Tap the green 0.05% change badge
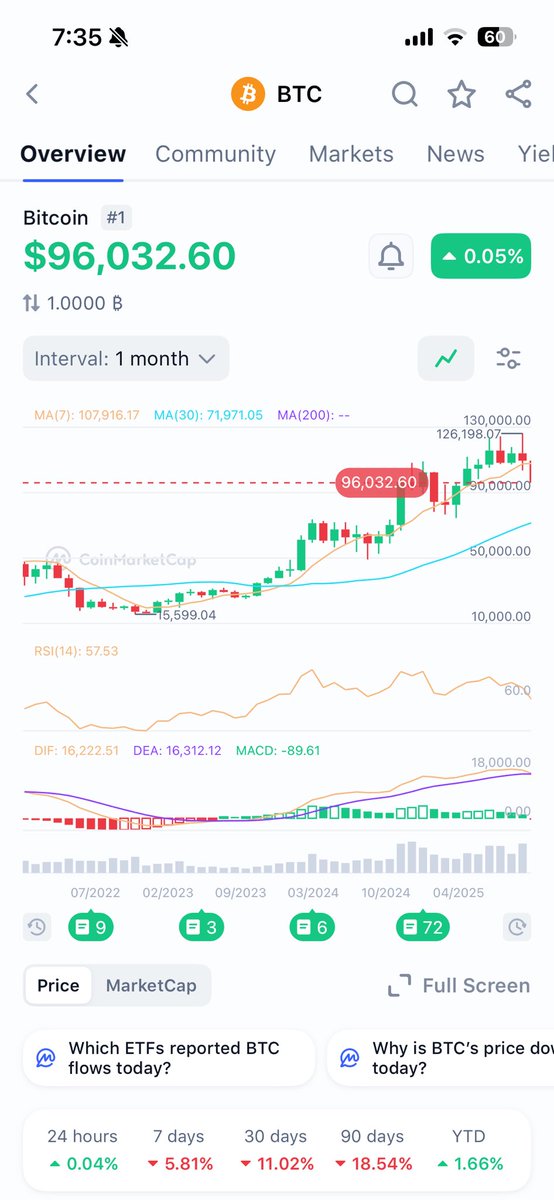Viewport: 554px width, 1200px height. [481, 257]
